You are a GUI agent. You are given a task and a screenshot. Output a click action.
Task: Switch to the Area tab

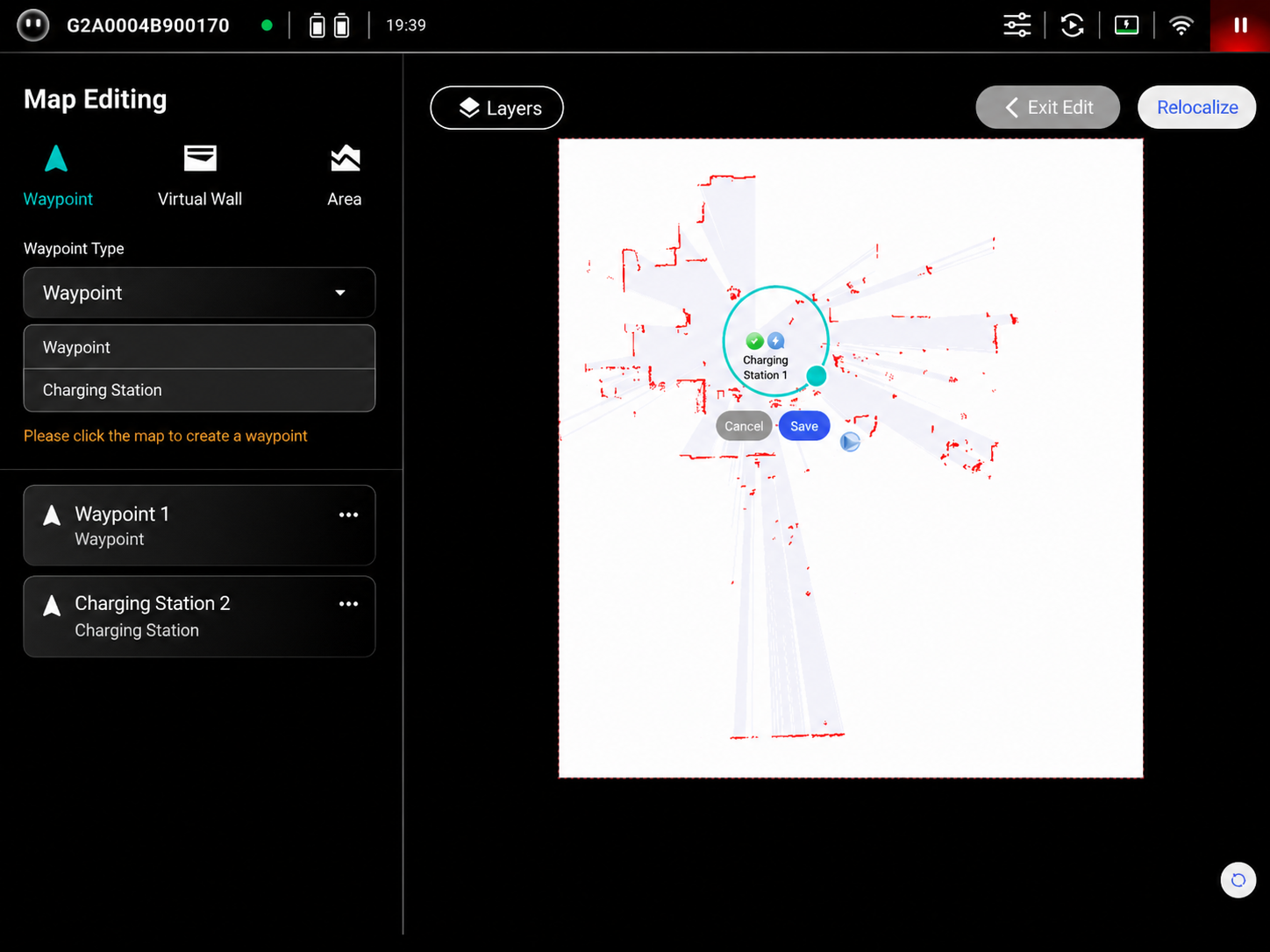[x=345, y=176]
